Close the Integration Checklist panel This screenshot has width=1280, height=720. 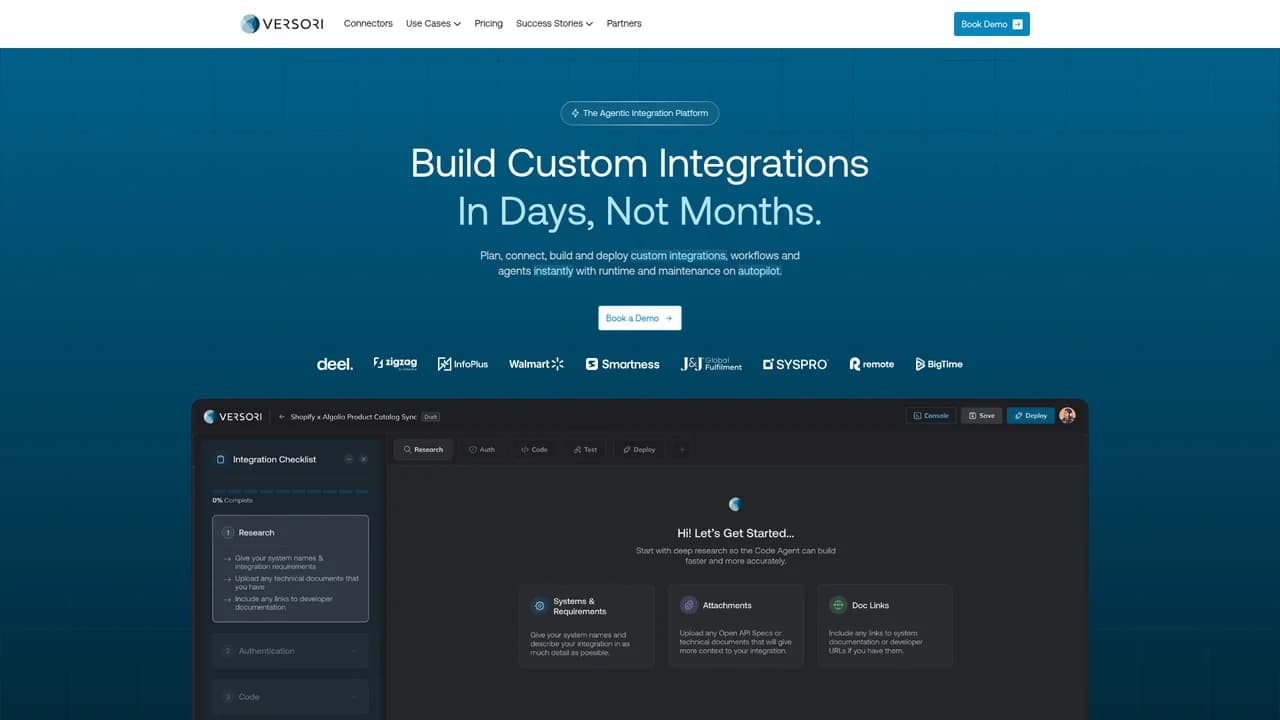[x=364, y=459]
